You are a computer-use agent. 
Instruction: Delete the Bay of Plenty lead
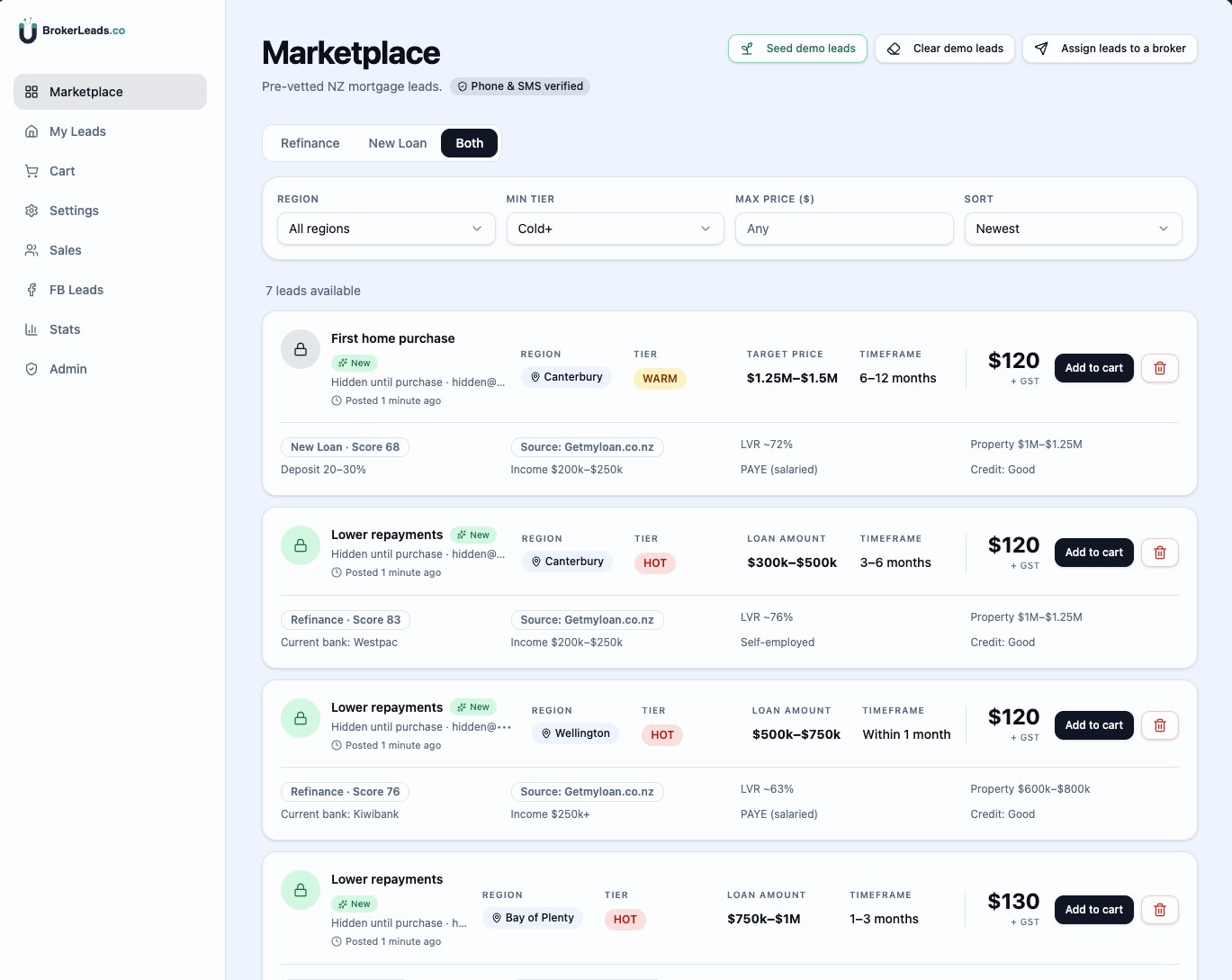click(x=1160, y=910)
